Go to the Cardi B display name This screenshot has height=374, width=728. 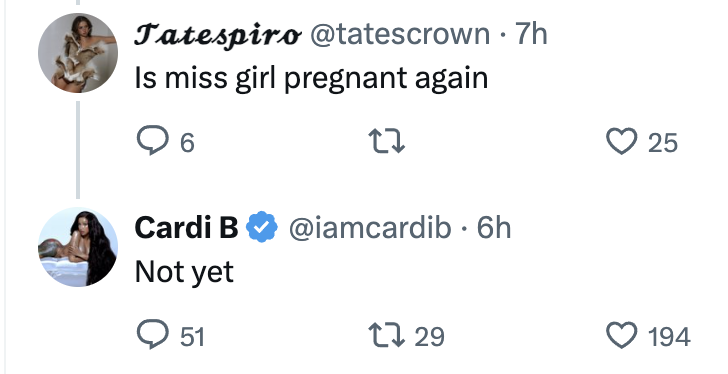point(186,227)
